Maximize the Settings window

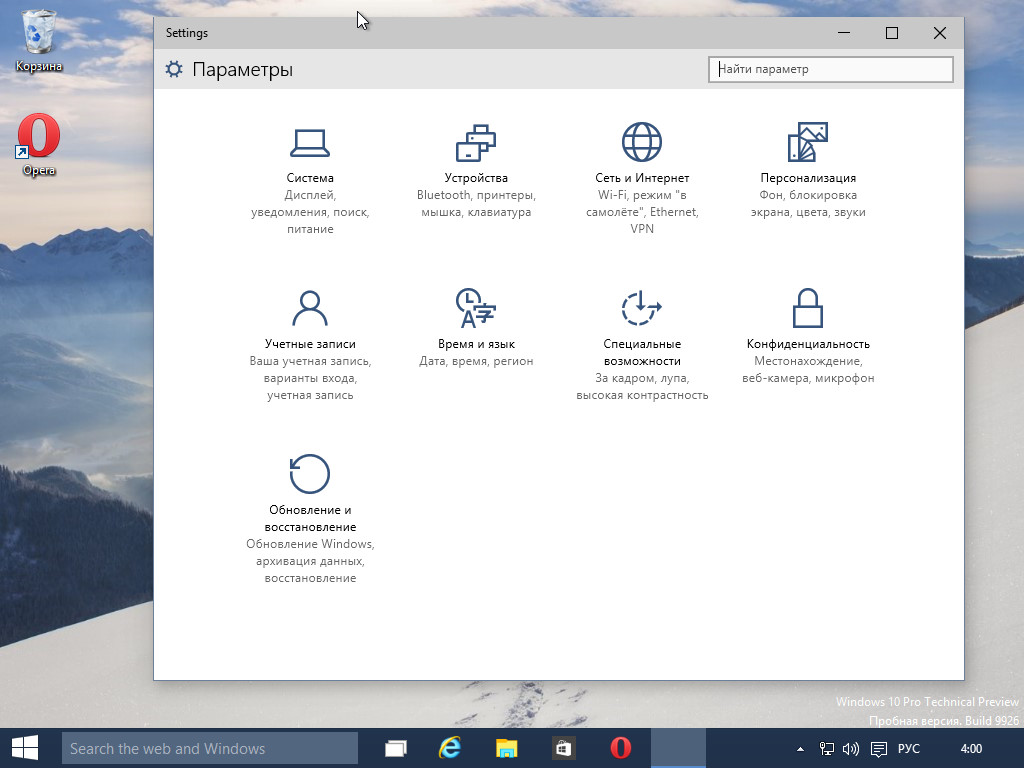tap(891, 33)
